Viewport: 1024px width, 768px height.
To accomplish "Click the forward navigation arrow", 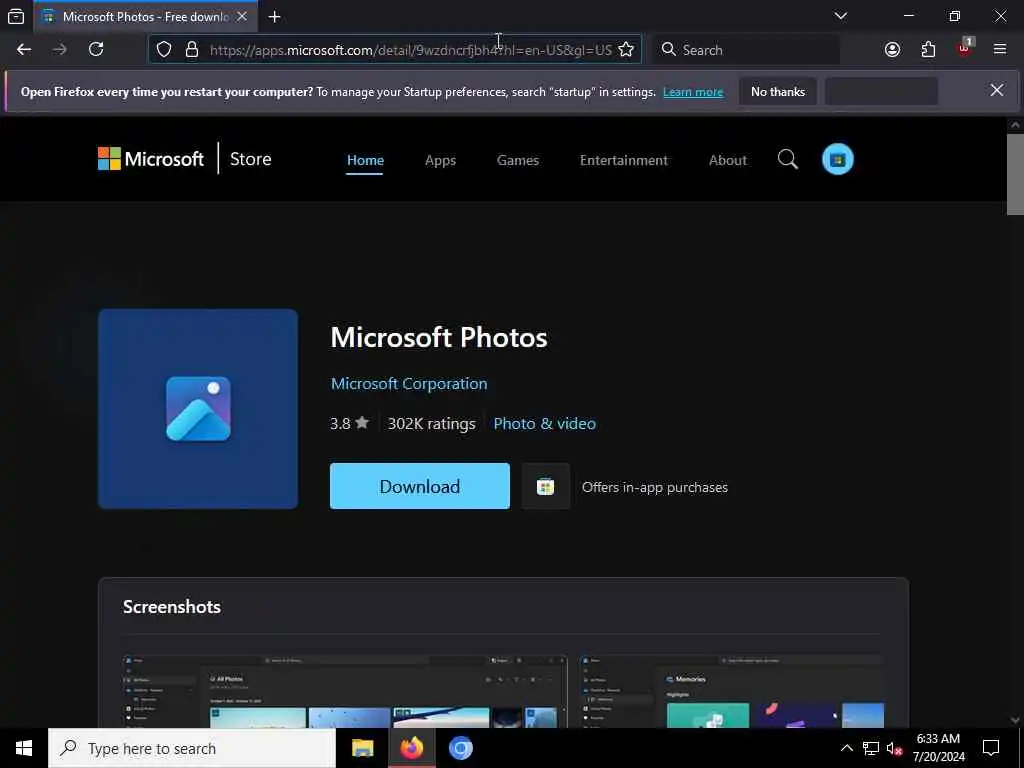I will tap(59, 50).
